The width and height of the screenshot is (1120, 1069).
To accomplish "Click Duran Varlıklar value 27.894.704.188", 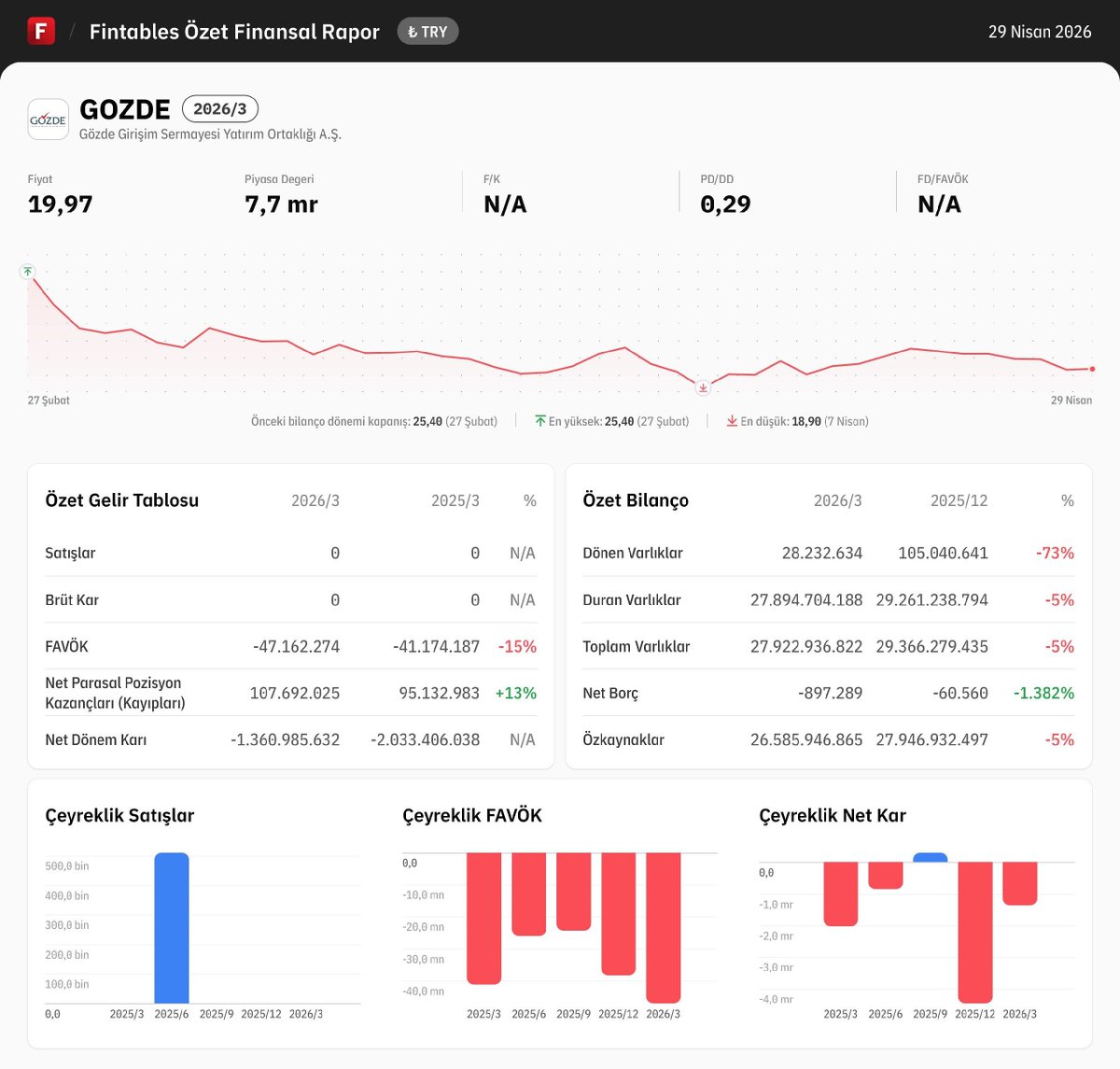I will tap(806, 600).
